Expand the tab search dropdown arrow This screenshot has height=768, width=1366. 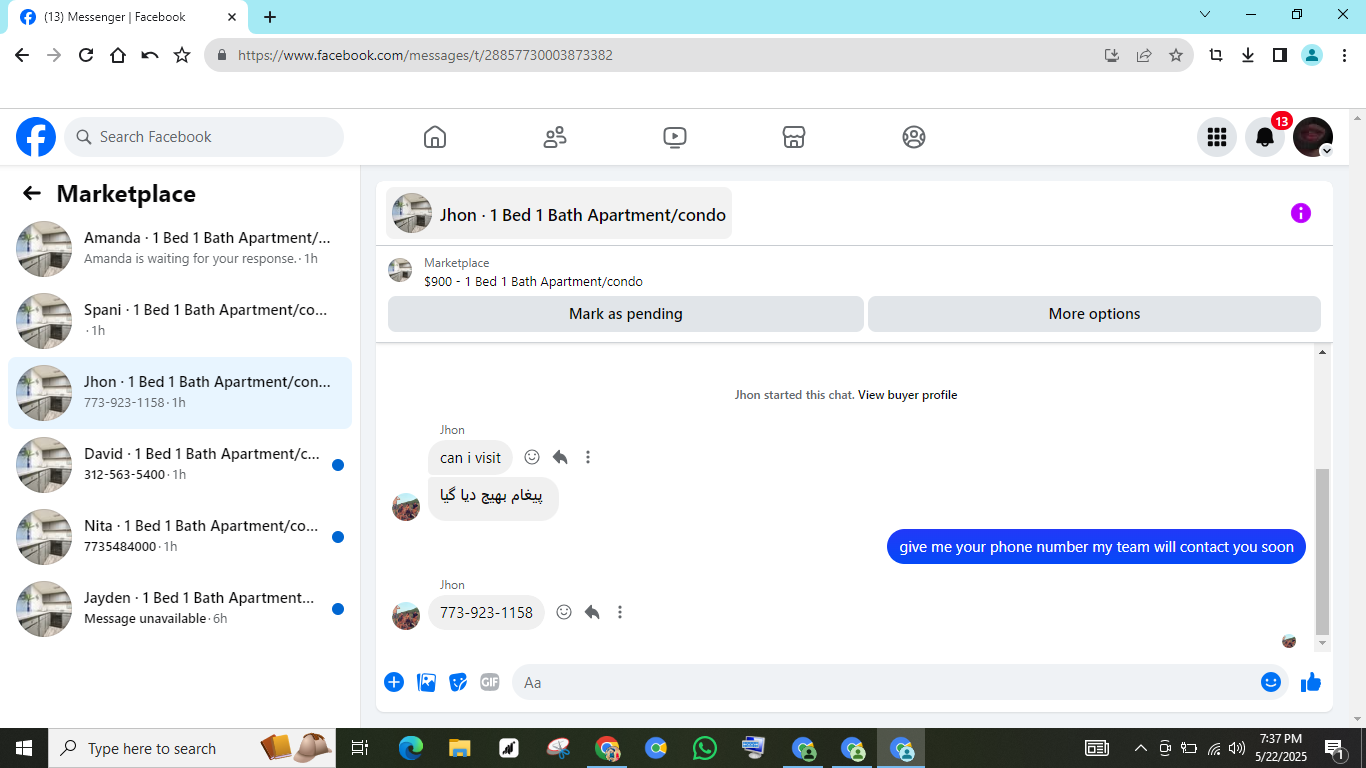click(x=1205, y=15)
